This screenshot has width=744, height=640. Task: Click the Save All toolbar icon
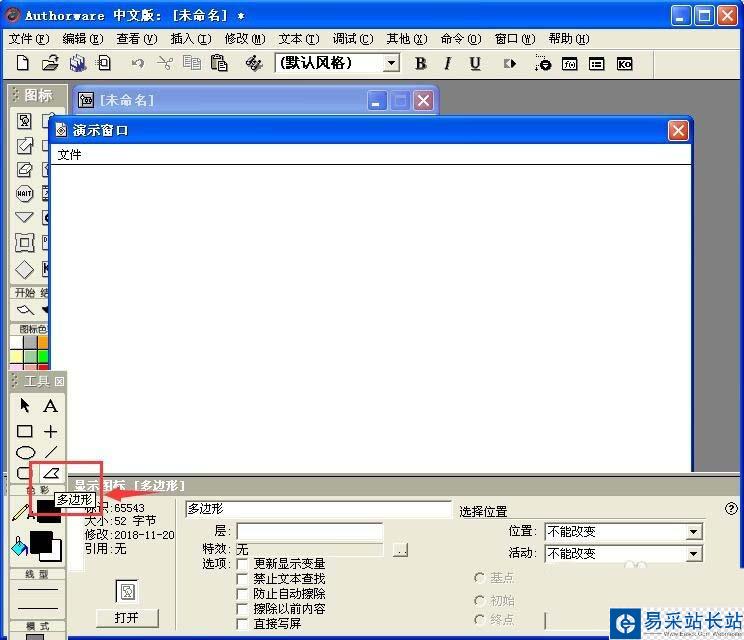[x=78, y=63]
